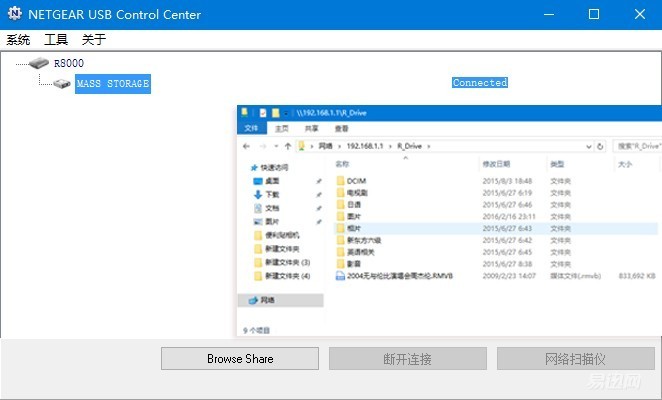Open the 关于 menu

(x=93, y=40)
